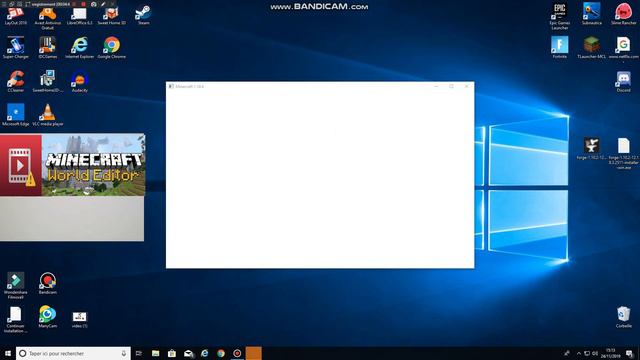Click the microphone icon in search box
Image resolution: width=640 pixels, height=360 pixels.
point(124,353)
